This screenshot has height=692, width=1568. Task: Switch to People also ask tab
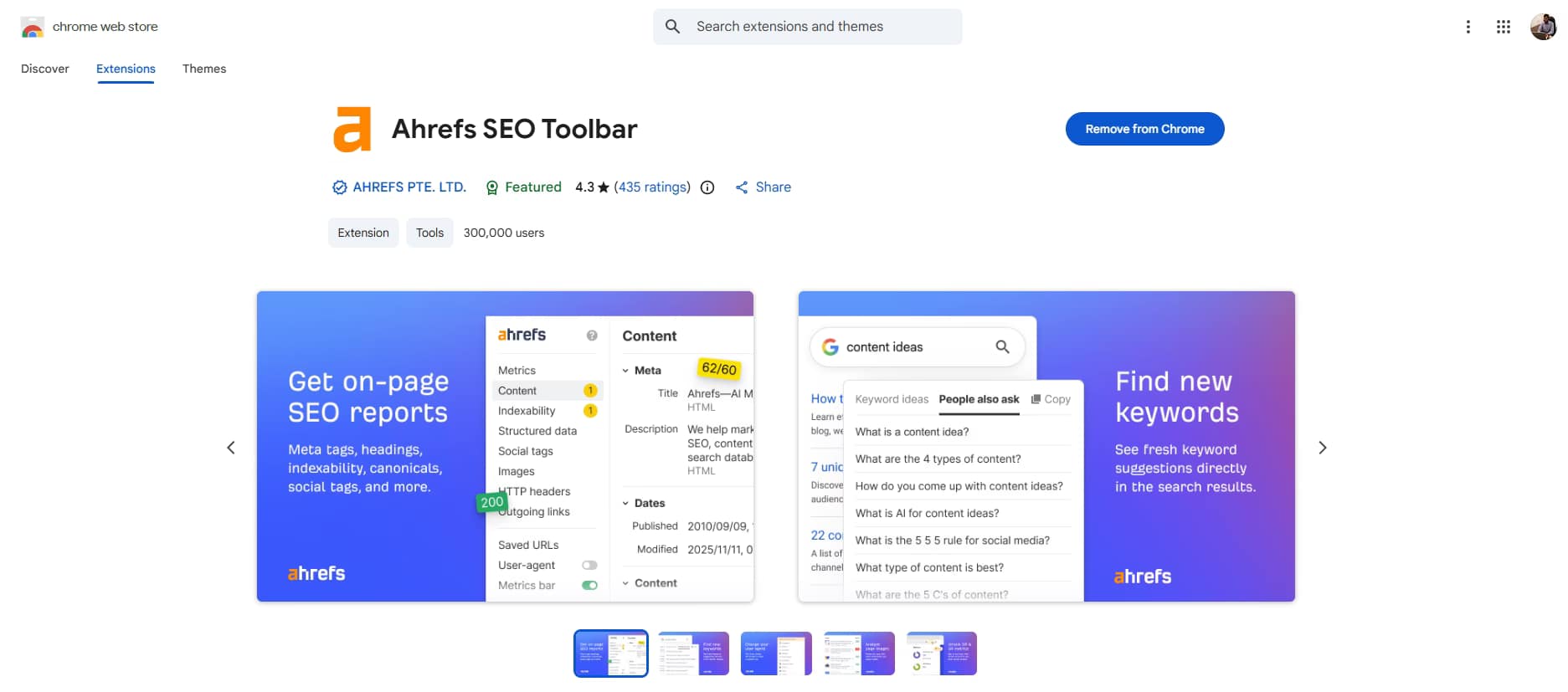(x=979, y=399)
